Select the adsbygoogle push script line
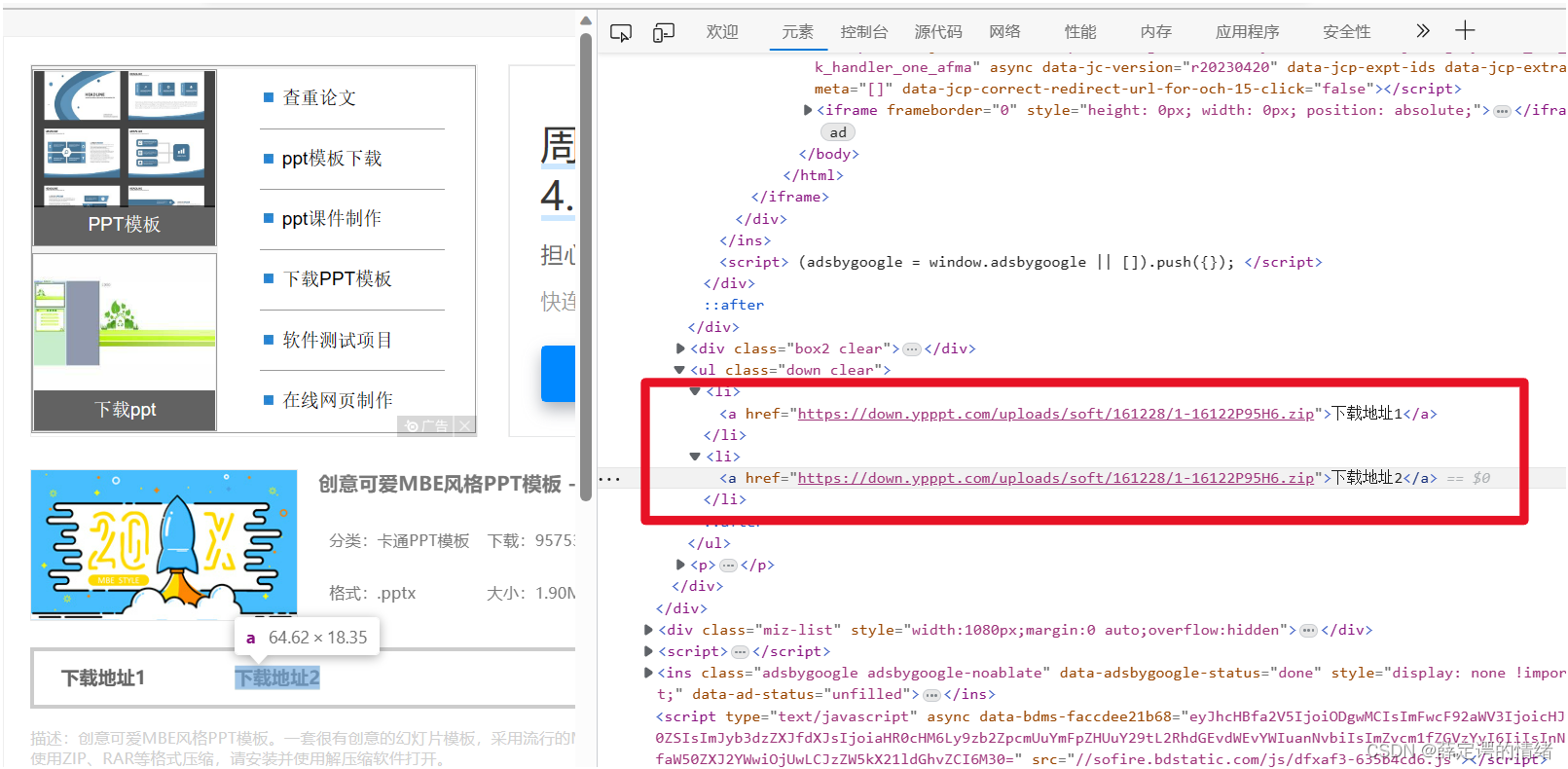Viewport: 1568px width, 769px height. coord(1021,262)
